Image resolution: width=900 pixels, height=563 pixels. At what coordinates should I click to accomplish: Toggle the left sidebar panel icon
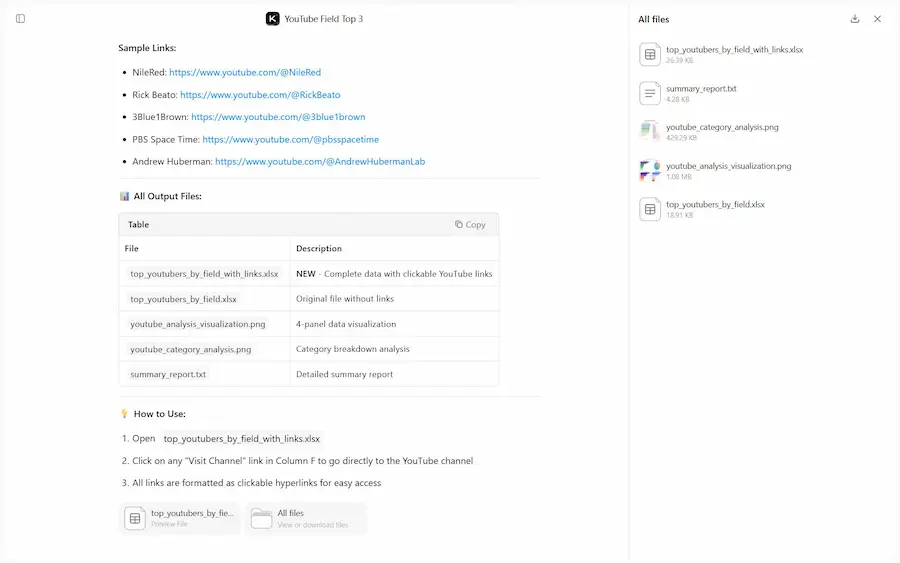[20, 19]
